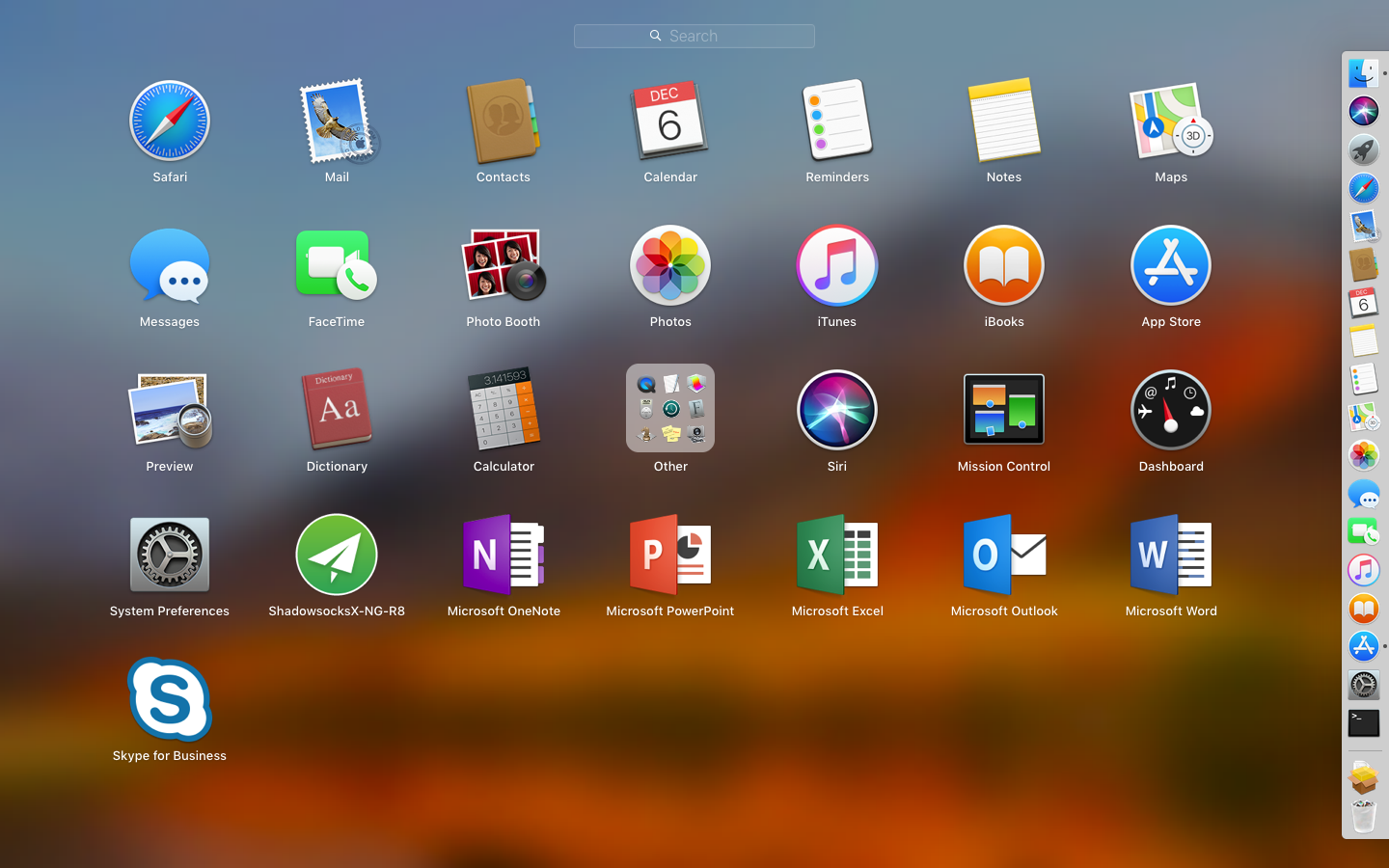
Task: Launch Siri from the Launchpad grid
Action: [837, 410]
